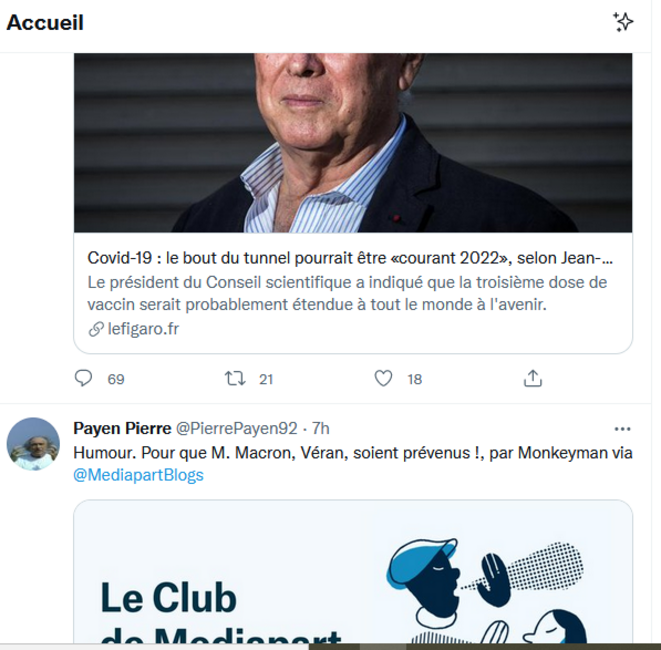This screenshot has width=661, height=650.
Task: Open the more options menu on Payen Pierre's tweet
Action: pyautogui.click(x=623, y=429)
